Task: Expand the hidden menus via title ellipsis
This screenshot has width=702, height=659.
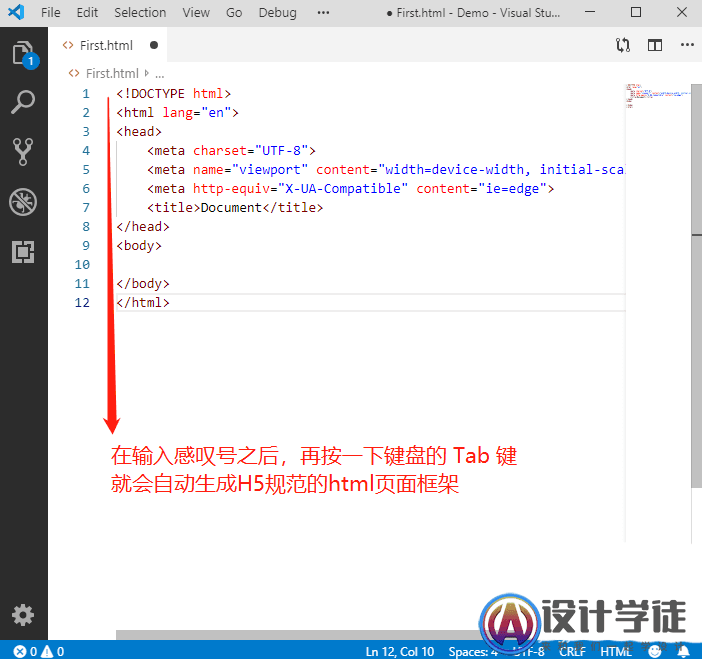Action: [x=323, y=13]
